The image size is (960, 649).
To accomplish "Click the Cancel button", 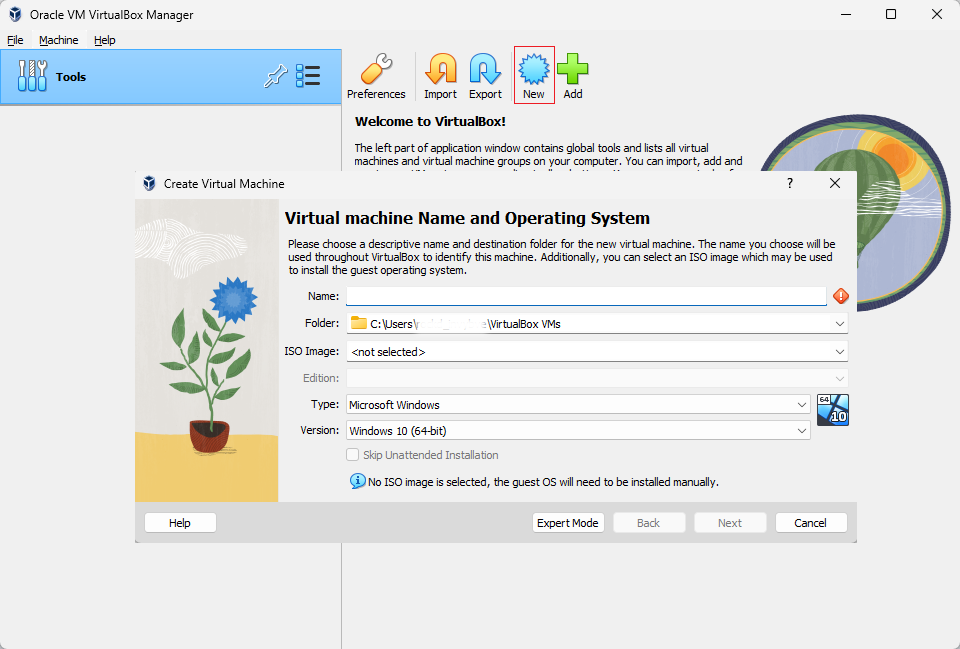I will [811, 523].
